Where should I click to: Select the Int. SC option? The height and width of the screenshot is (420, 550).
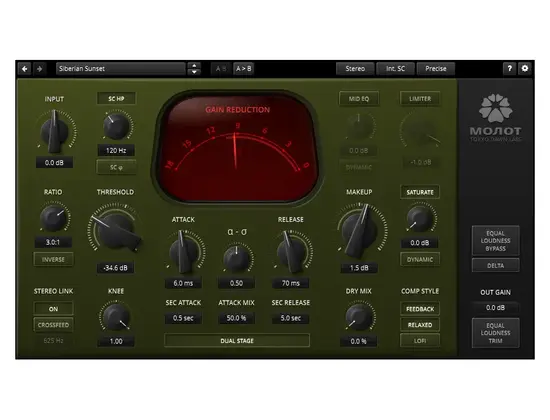coord(395,69)
